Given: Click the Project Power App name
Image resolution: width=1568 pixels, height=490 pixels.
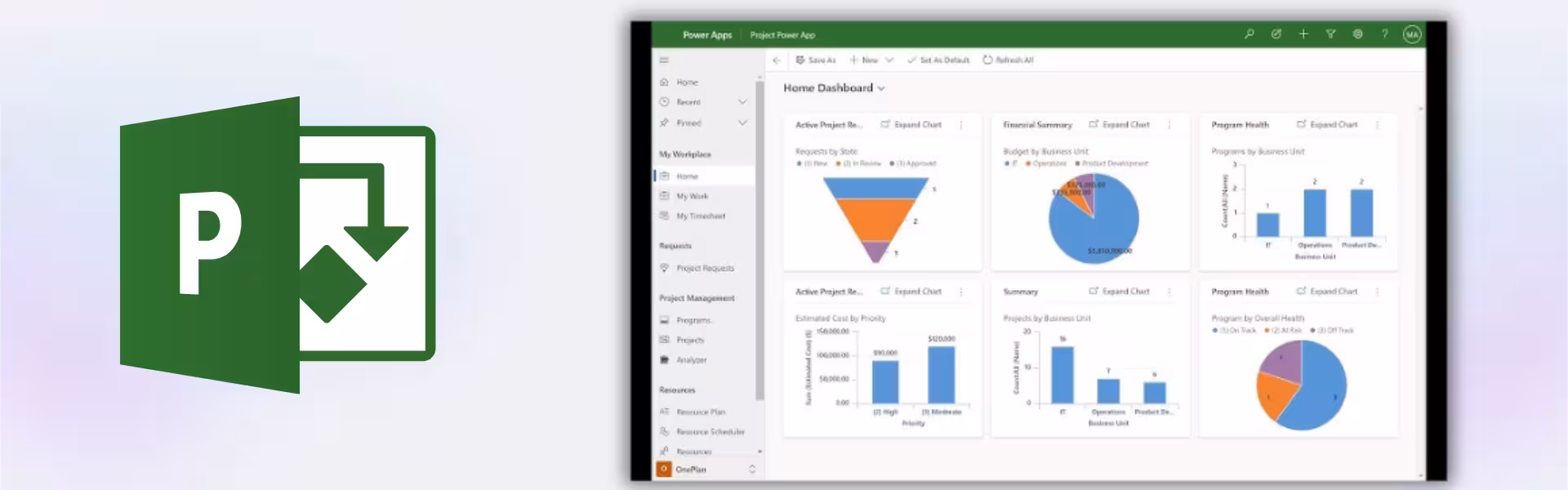Looking at the screenshot, I should click(782, 35).
